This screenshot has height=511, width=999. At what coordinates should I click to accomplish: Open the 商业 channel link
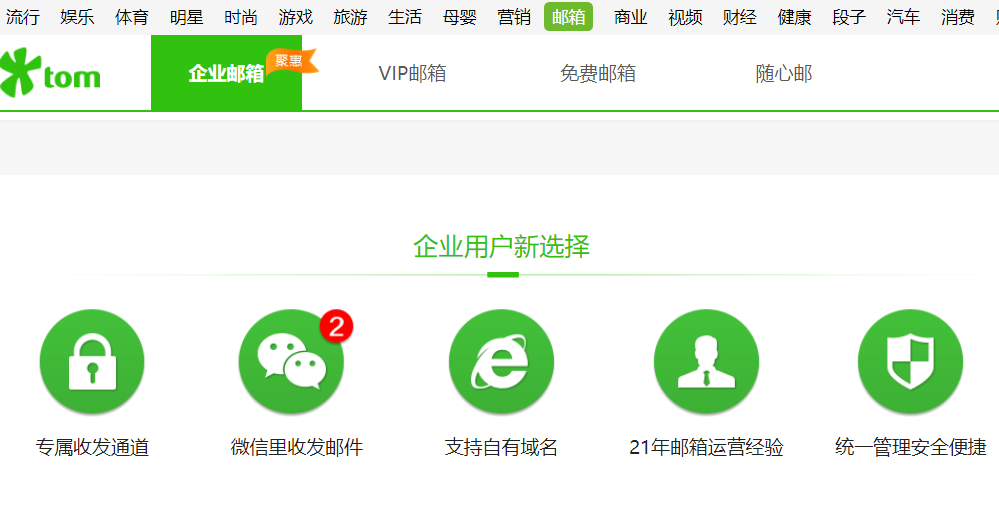point(631,17)
